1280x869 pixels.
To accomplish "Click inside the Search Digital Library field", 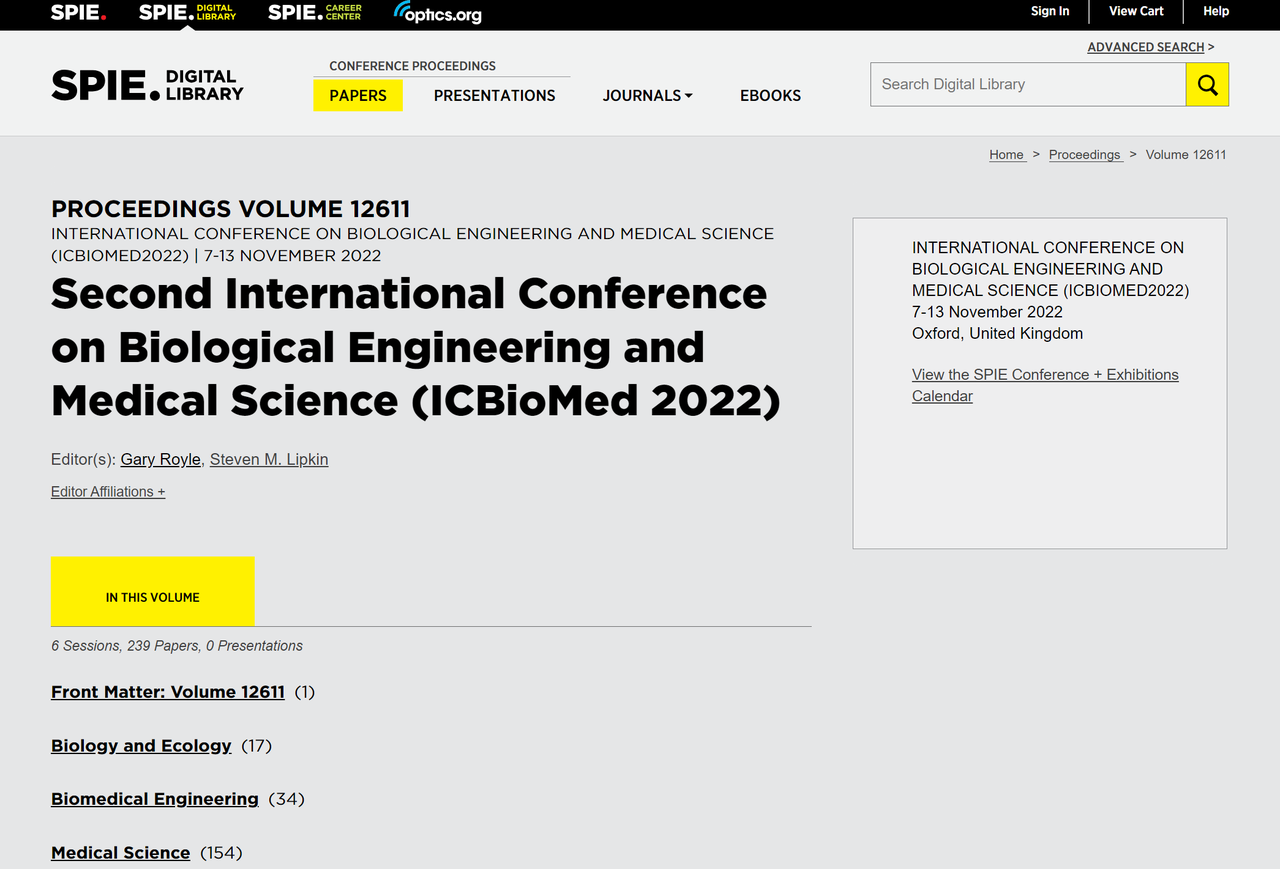I will pos(1028,84).
